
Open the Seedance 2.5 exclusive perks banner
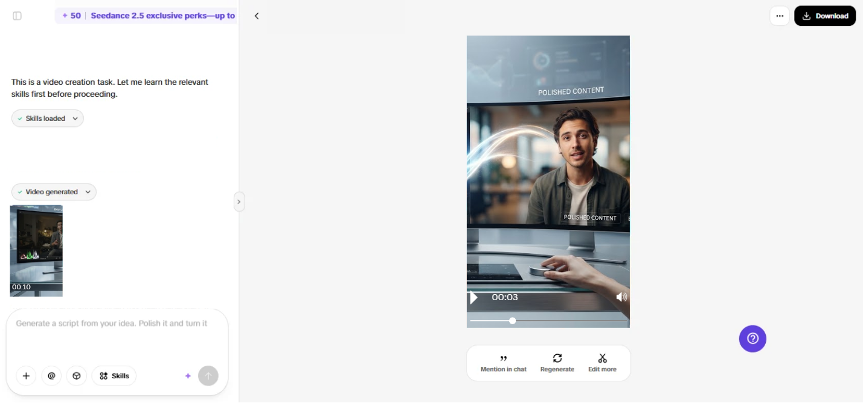coord(146,16)
